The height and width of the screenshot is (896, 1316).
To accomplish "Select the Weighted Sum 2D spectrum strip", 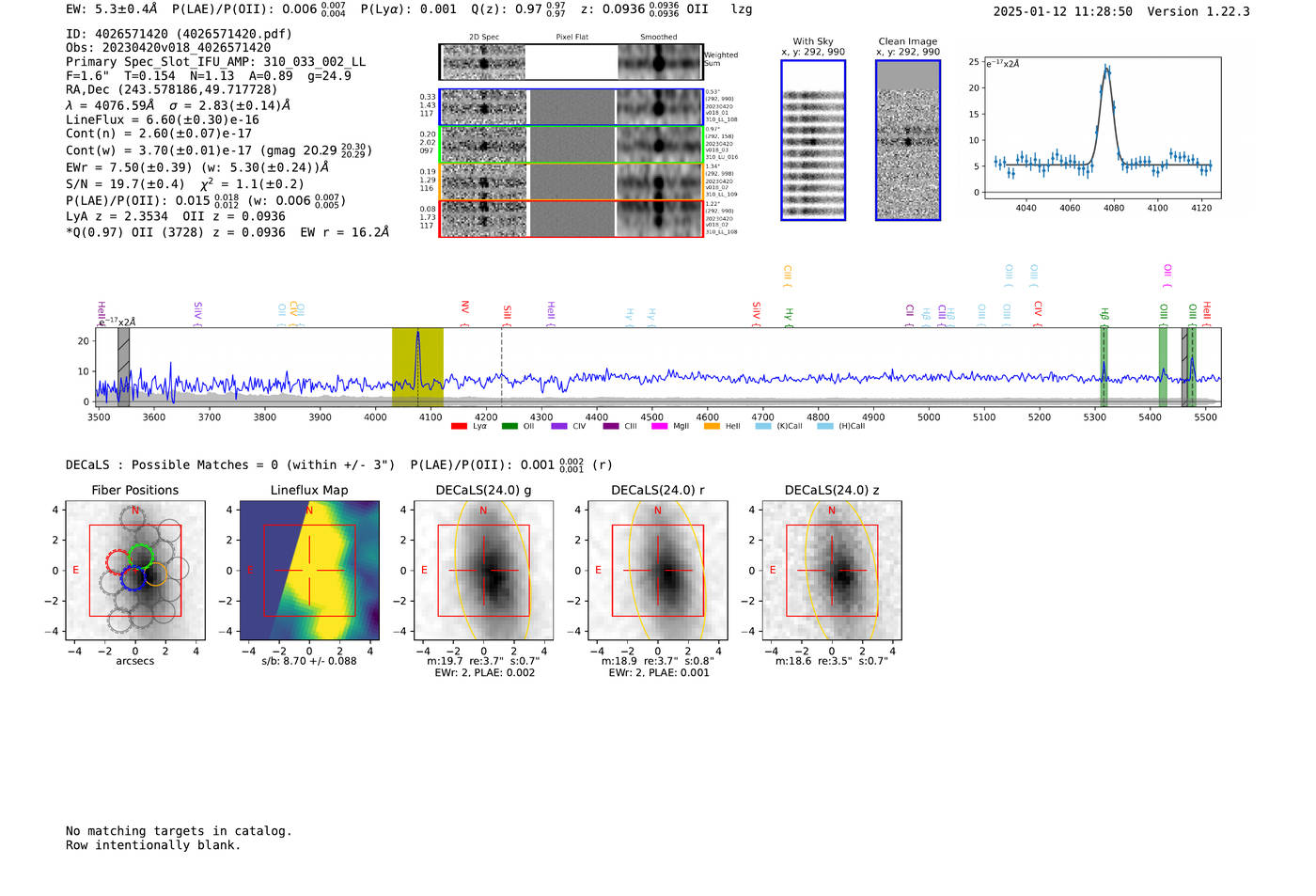I will [x=571, y=62].
